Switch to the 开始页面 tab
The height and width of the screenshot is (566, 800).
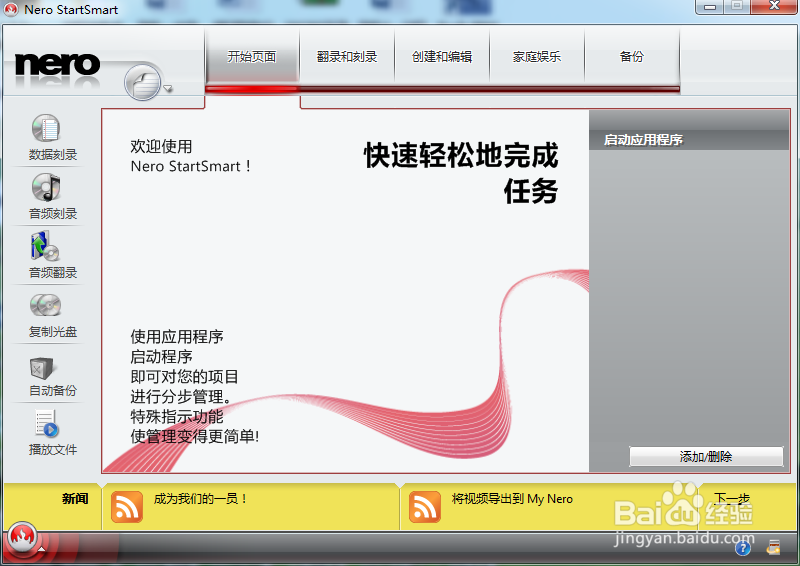tap(252, 56)
